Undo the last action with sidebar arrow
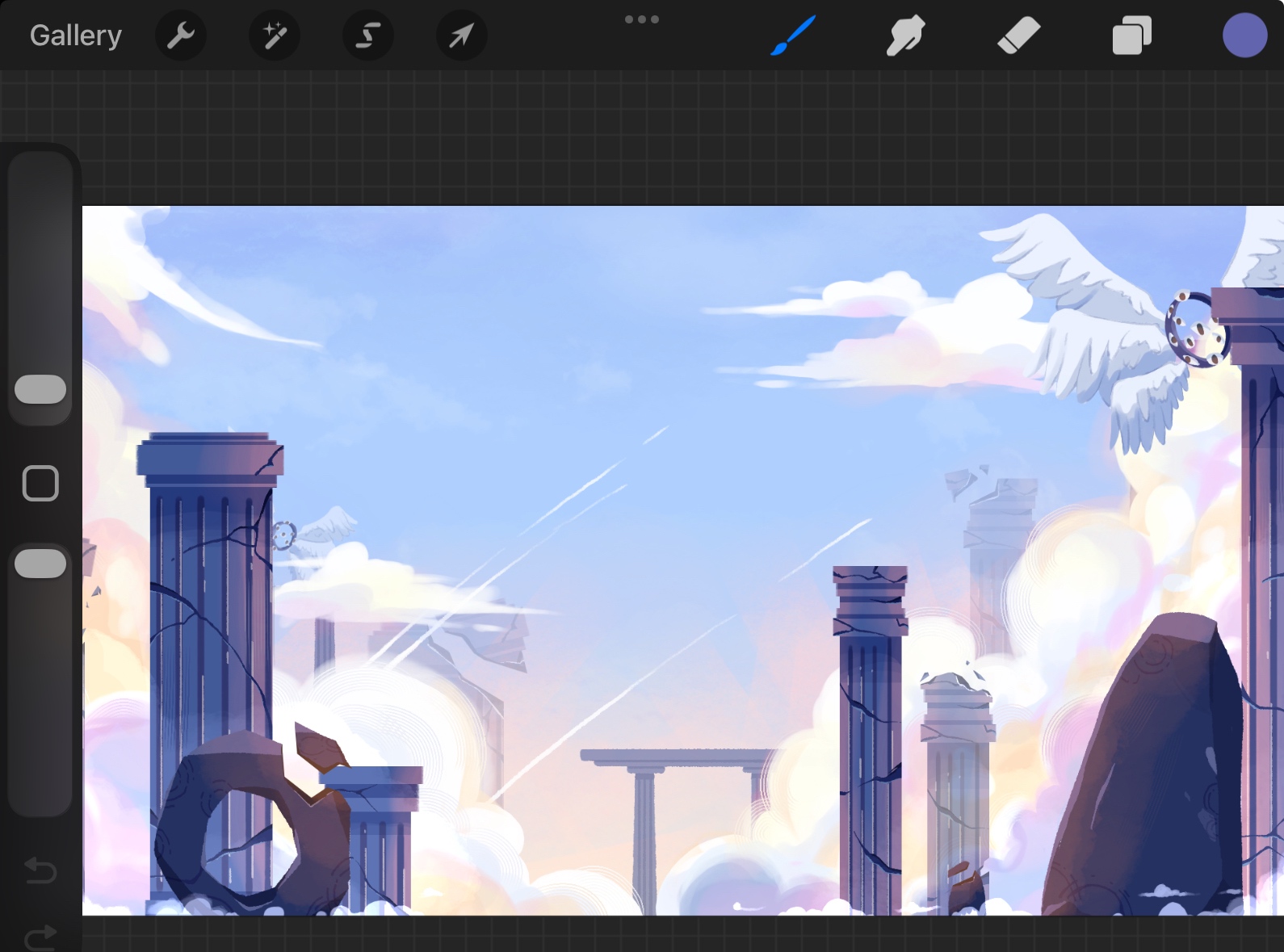Screen dimensions: 1284x952 pos(40,871)
